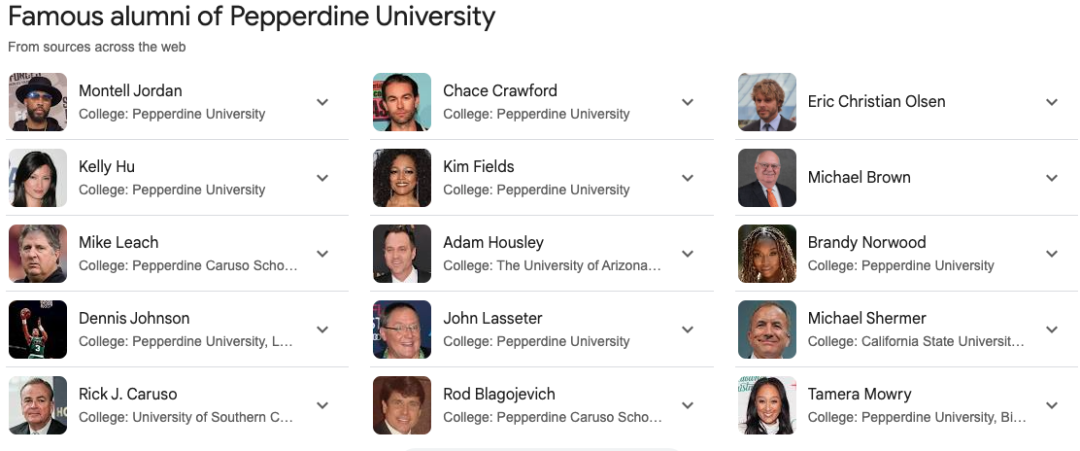Open Mike Leach's photo thumbnail

click(x=38, y=253)
